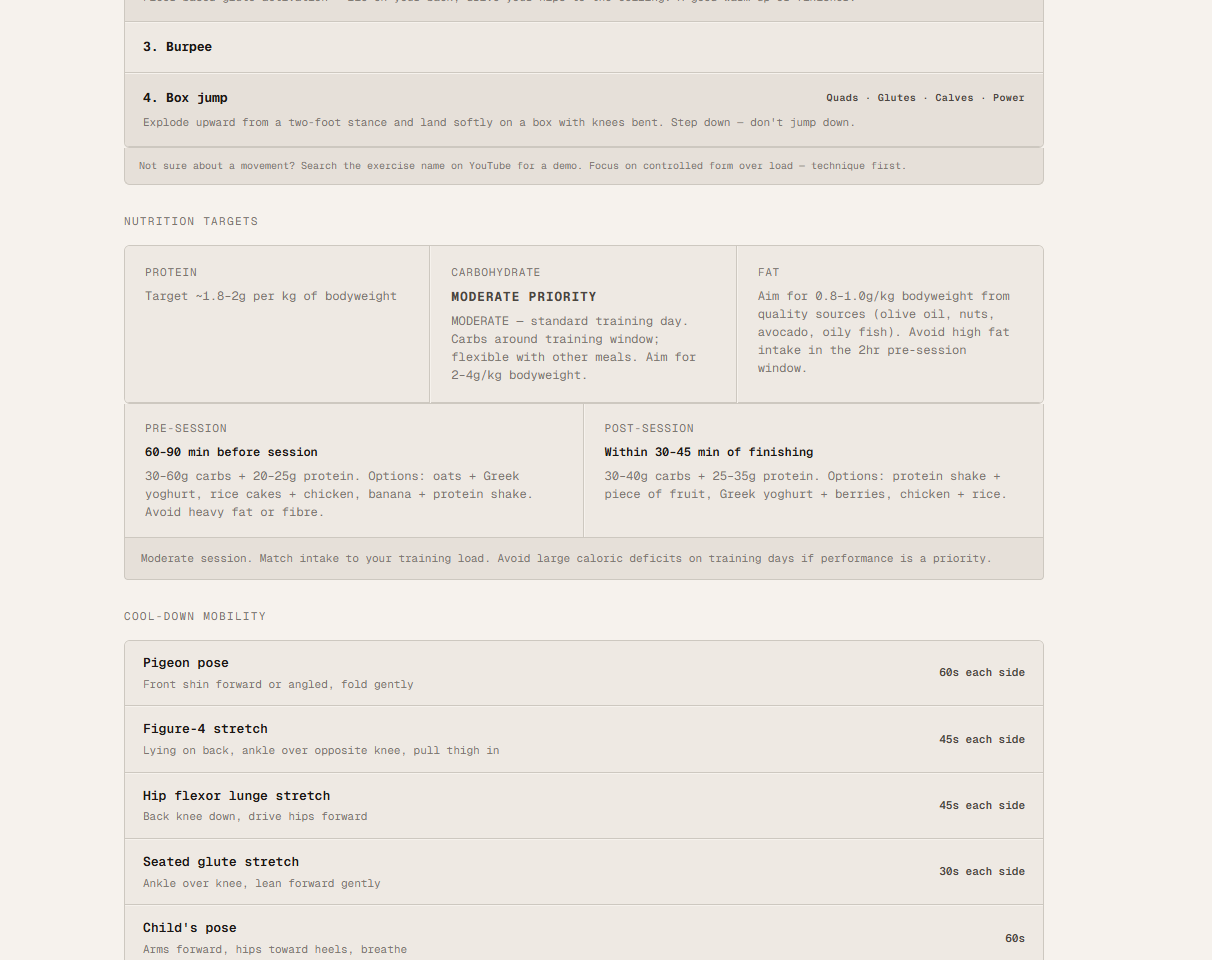Viewport: 1212px width, 960px height.
Task: Click the Hip flexor lunge stretch title
Action: tap(236, 796)
